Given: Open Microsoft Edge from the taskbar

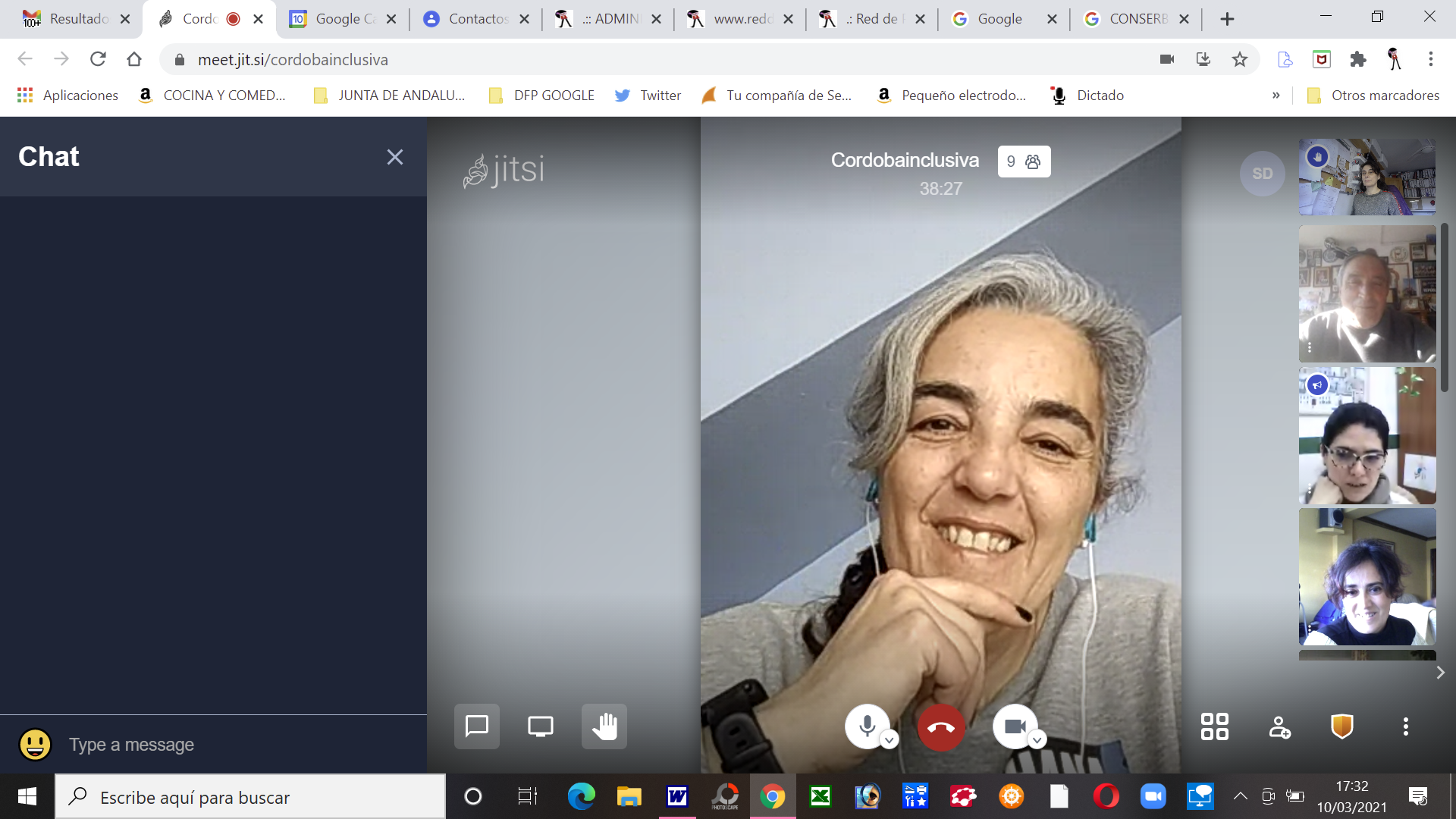Looking at the screenshot, I should [x=582, y=796].
